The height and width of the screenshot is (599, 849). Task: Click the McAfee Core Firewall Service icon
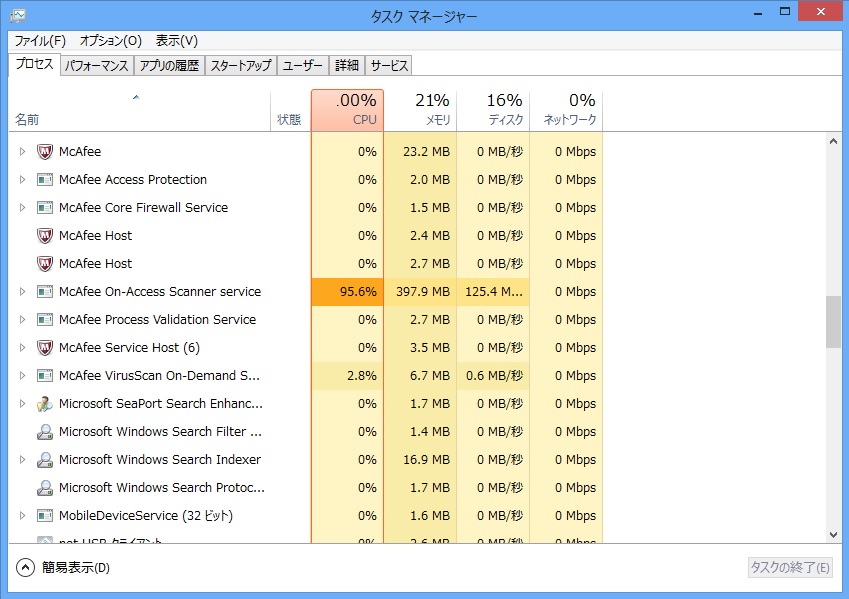tap(44, 208)
